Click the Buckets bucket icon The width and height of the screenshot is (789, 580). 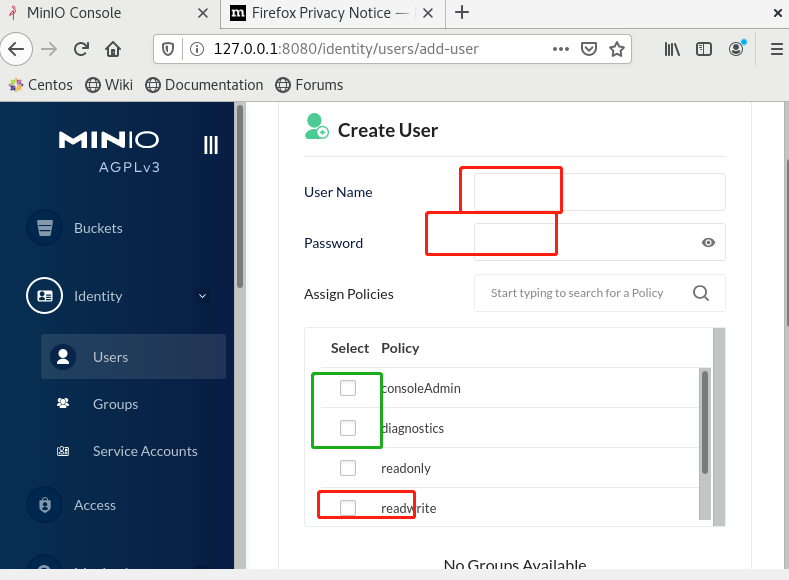[45, 228]
